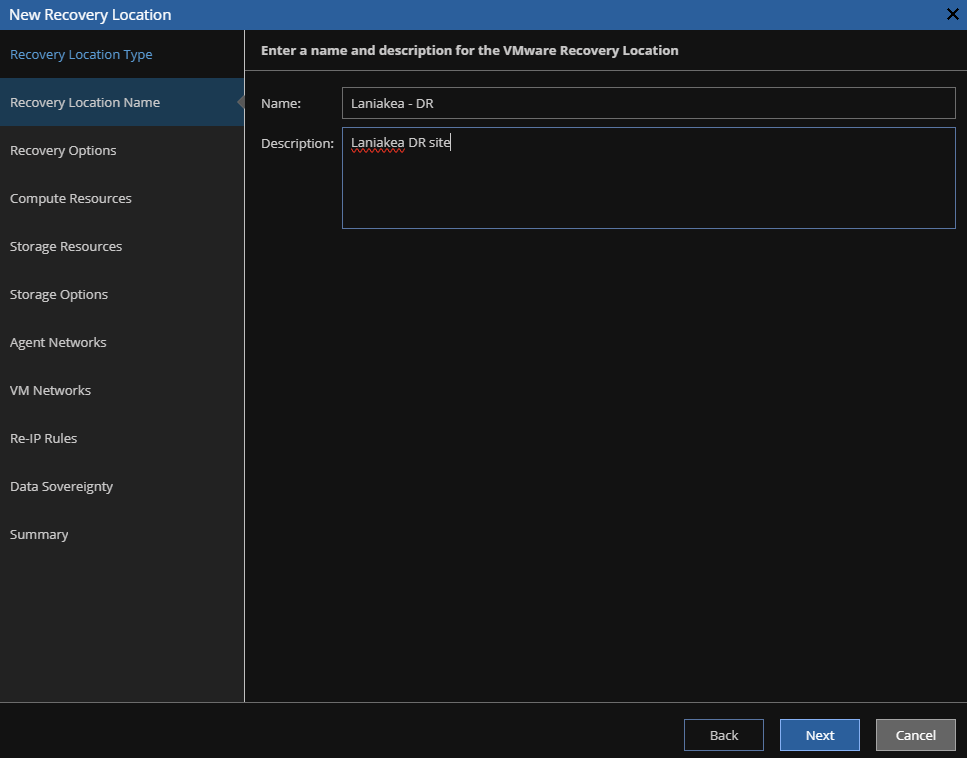Image resolution: width=967 pixels, height=758 pixels.
Task: Click the Back button
Action: coord(723,735)
